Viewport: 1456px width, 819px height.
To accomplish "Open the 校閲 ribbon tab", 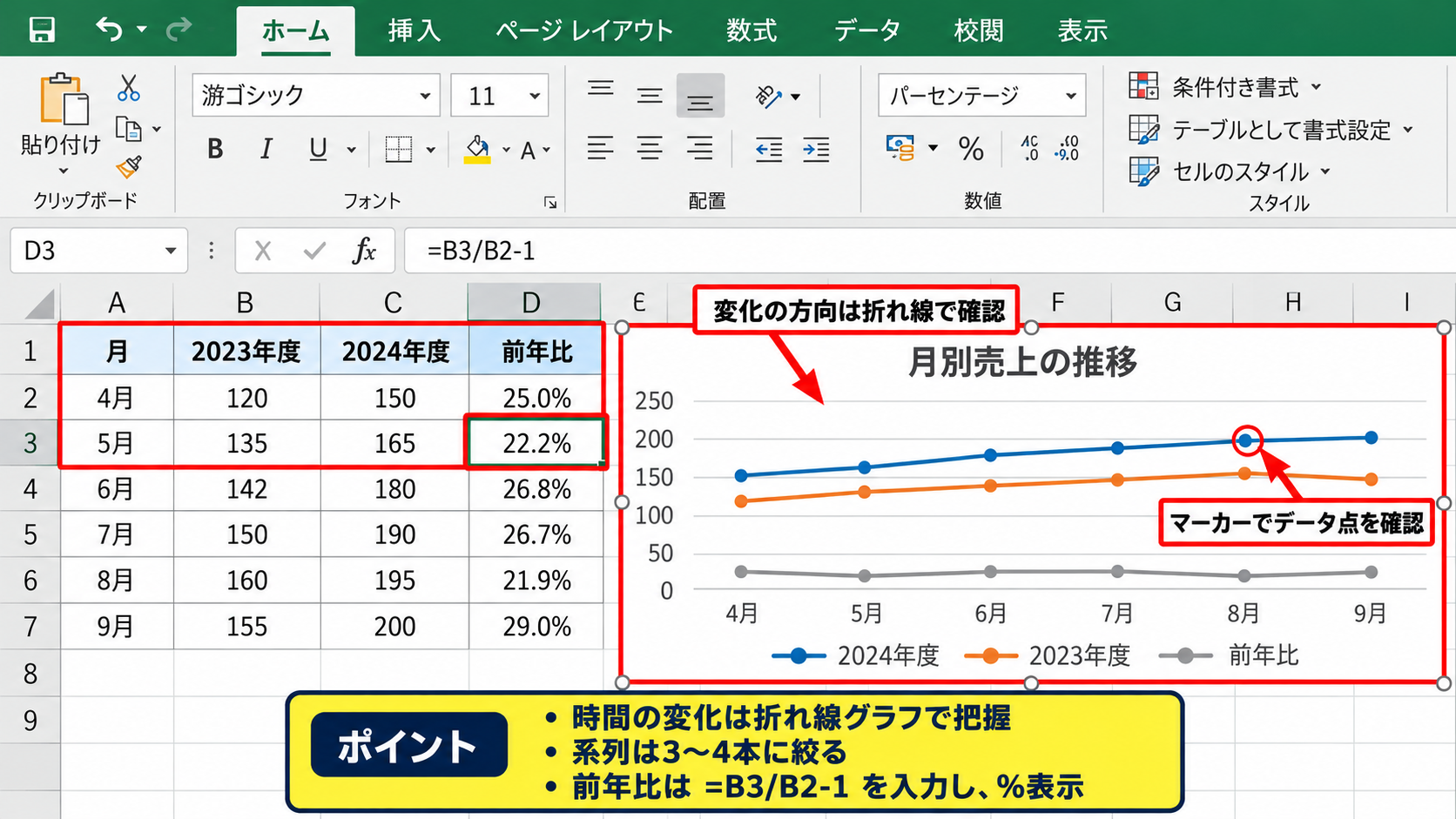I will click(x=980, y=31).
